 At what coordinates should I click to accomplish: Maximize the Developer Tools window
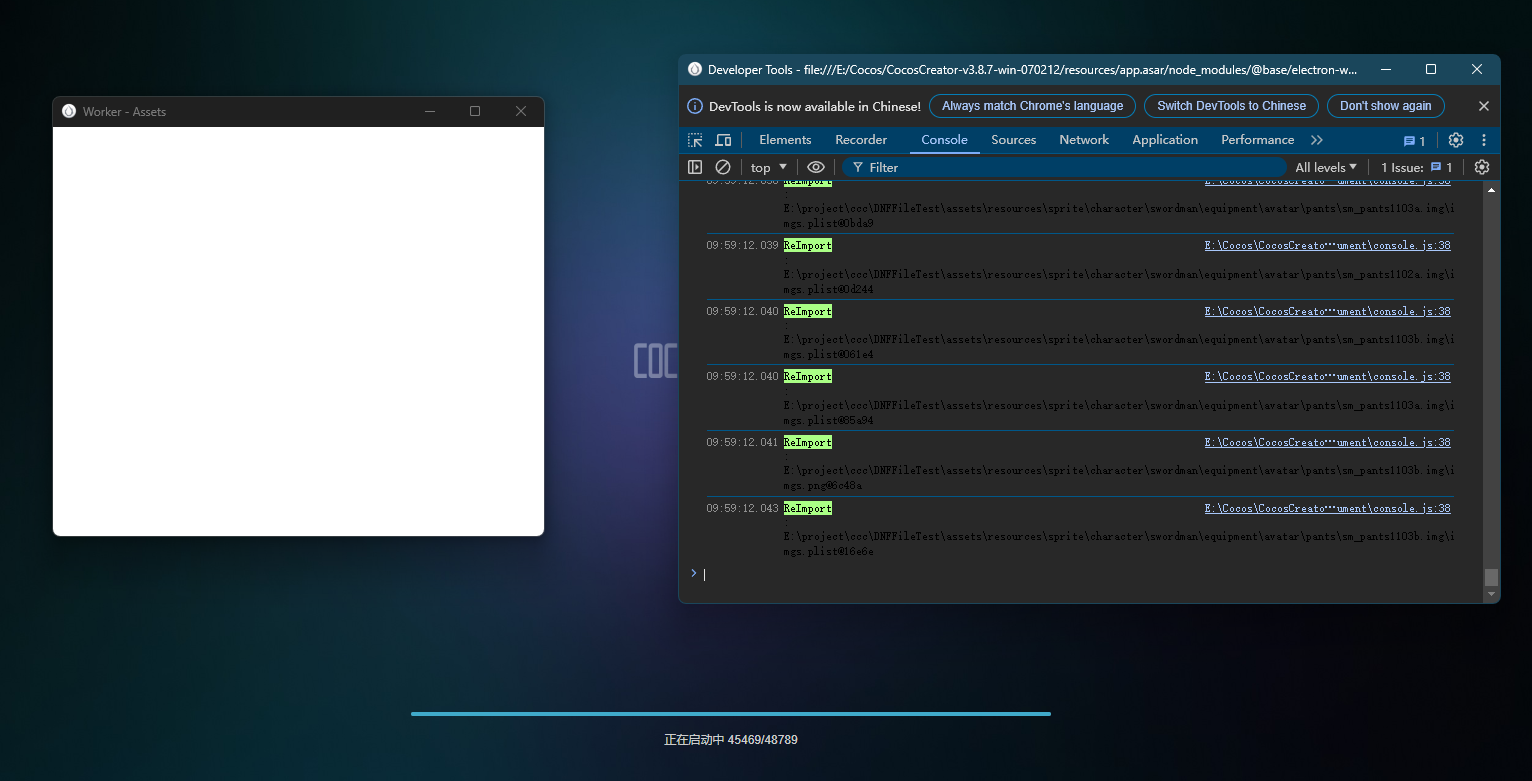point(1431,69)
